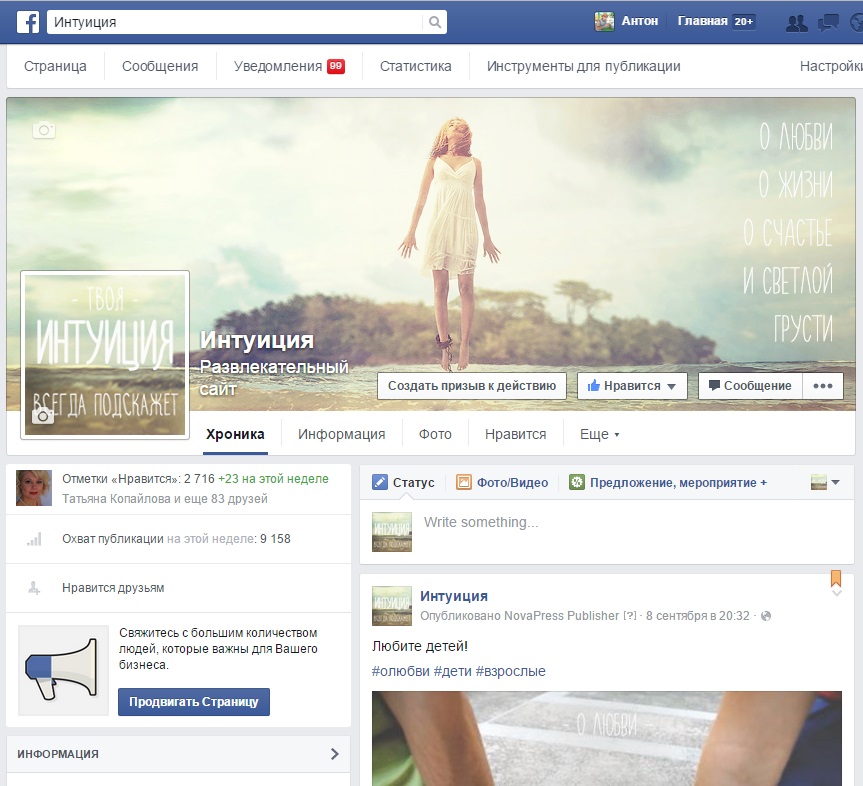Click the search magnifier icon
Image resolution: width=863 pixels, height=786 pixels.
434,21
